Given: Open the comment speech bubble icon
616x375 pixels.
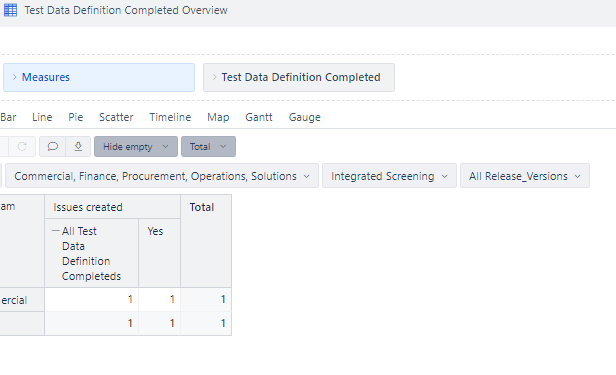Looking at the screenshot, I should (x=53, y=146).
